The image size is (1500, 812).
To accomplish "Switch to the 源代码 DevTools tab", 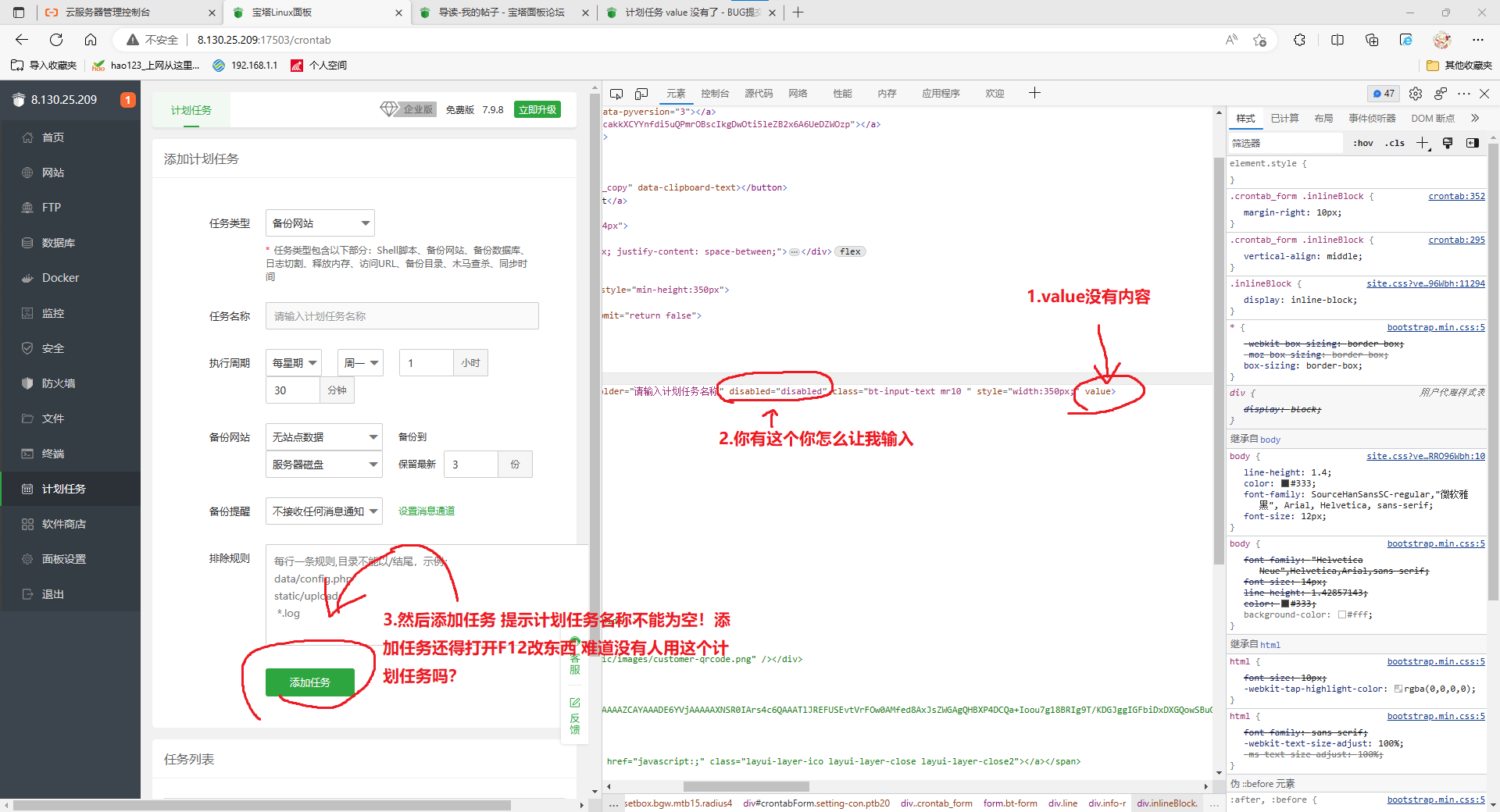I will [x=759, y=94].
